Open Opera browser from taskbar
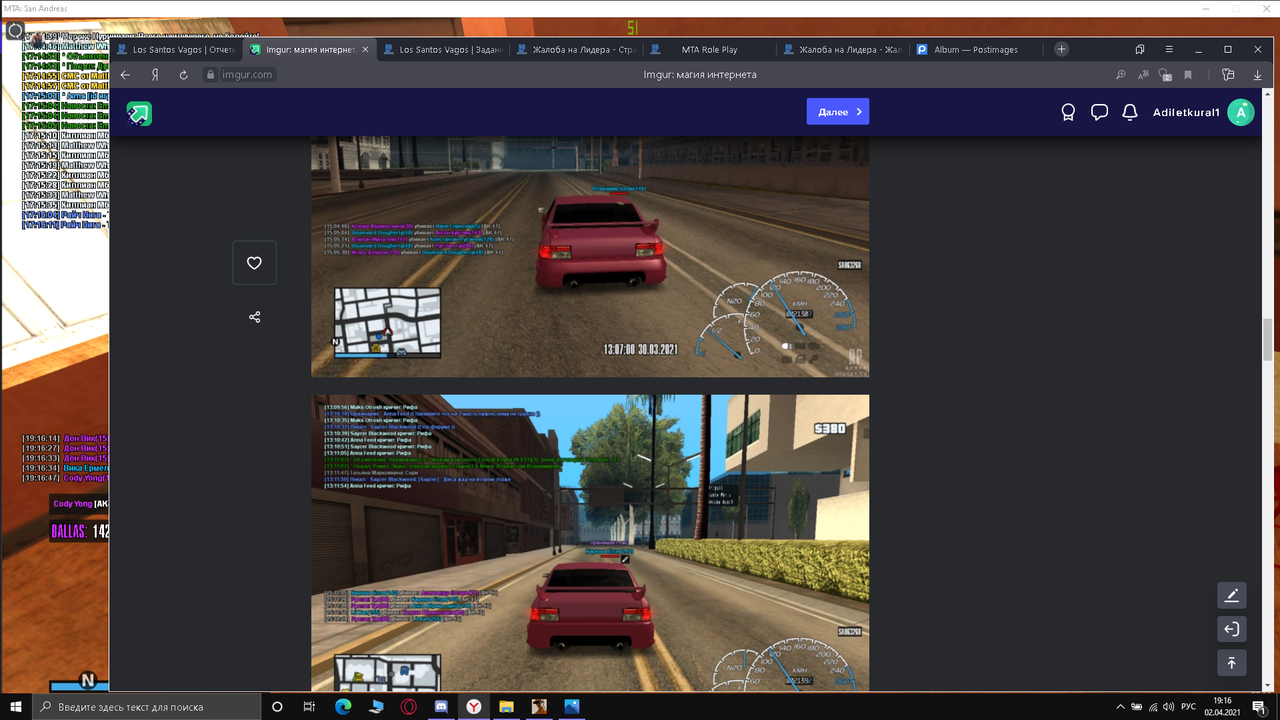The height and width of the screenshot is (720, 1280). tap(408, 706)
